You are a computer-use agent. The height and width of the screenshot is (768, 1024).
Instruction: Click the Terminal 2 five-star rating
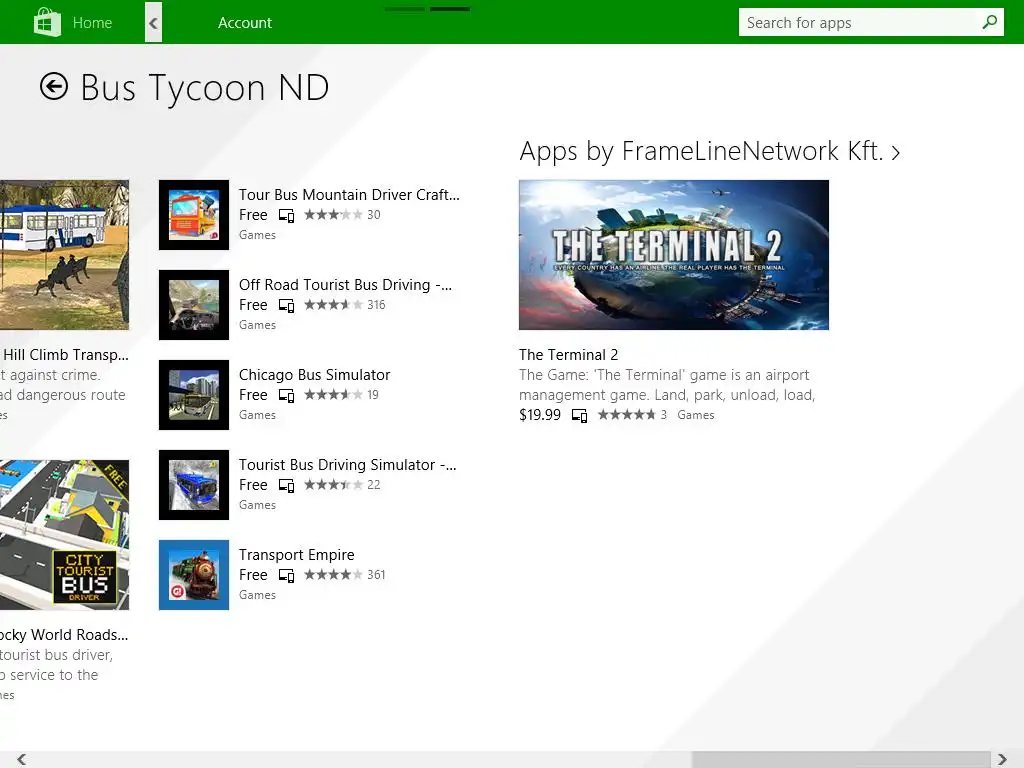pos(626,415)
